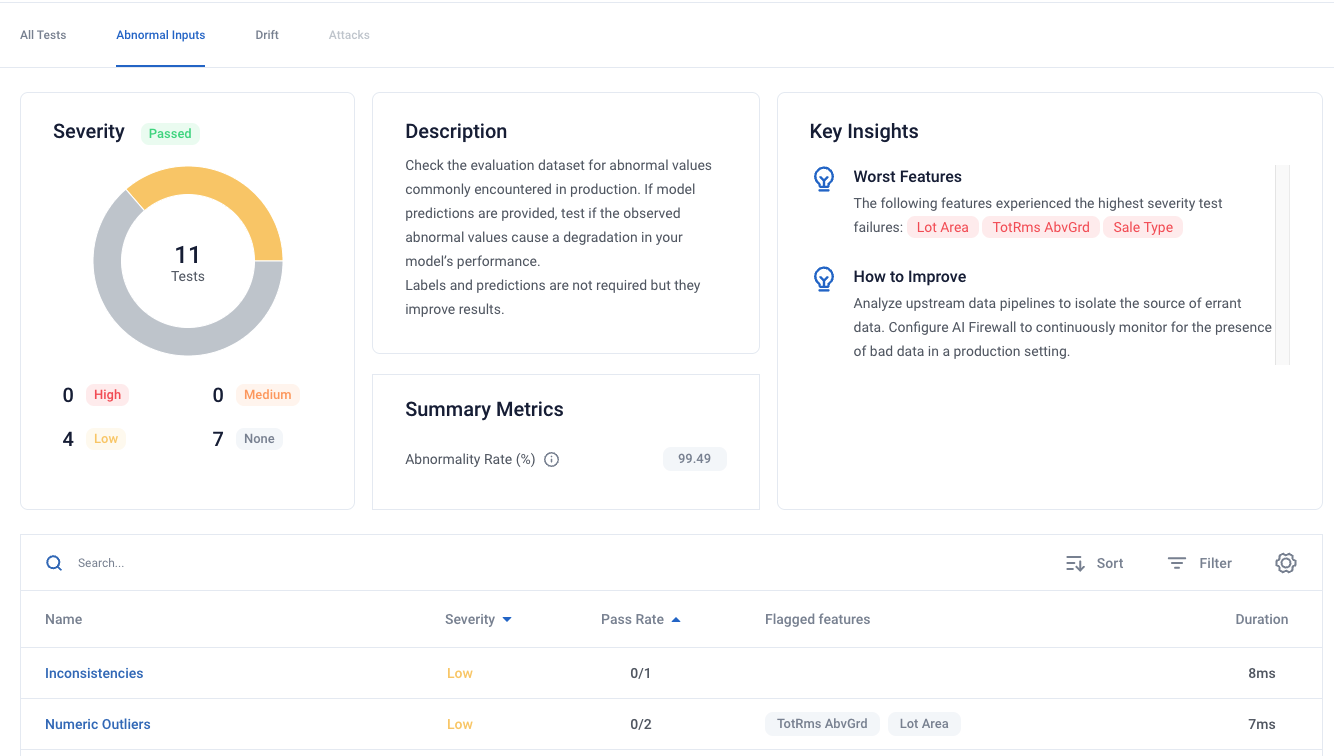Toggle Severity column sort arrow
This screenshot has height=756, width=1334.
click(507, 620)
